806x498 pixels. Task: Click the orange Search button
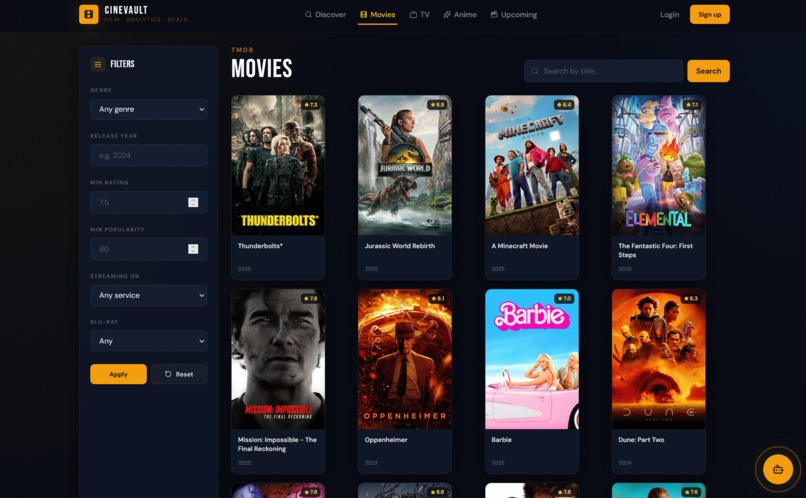click(708, 71)
